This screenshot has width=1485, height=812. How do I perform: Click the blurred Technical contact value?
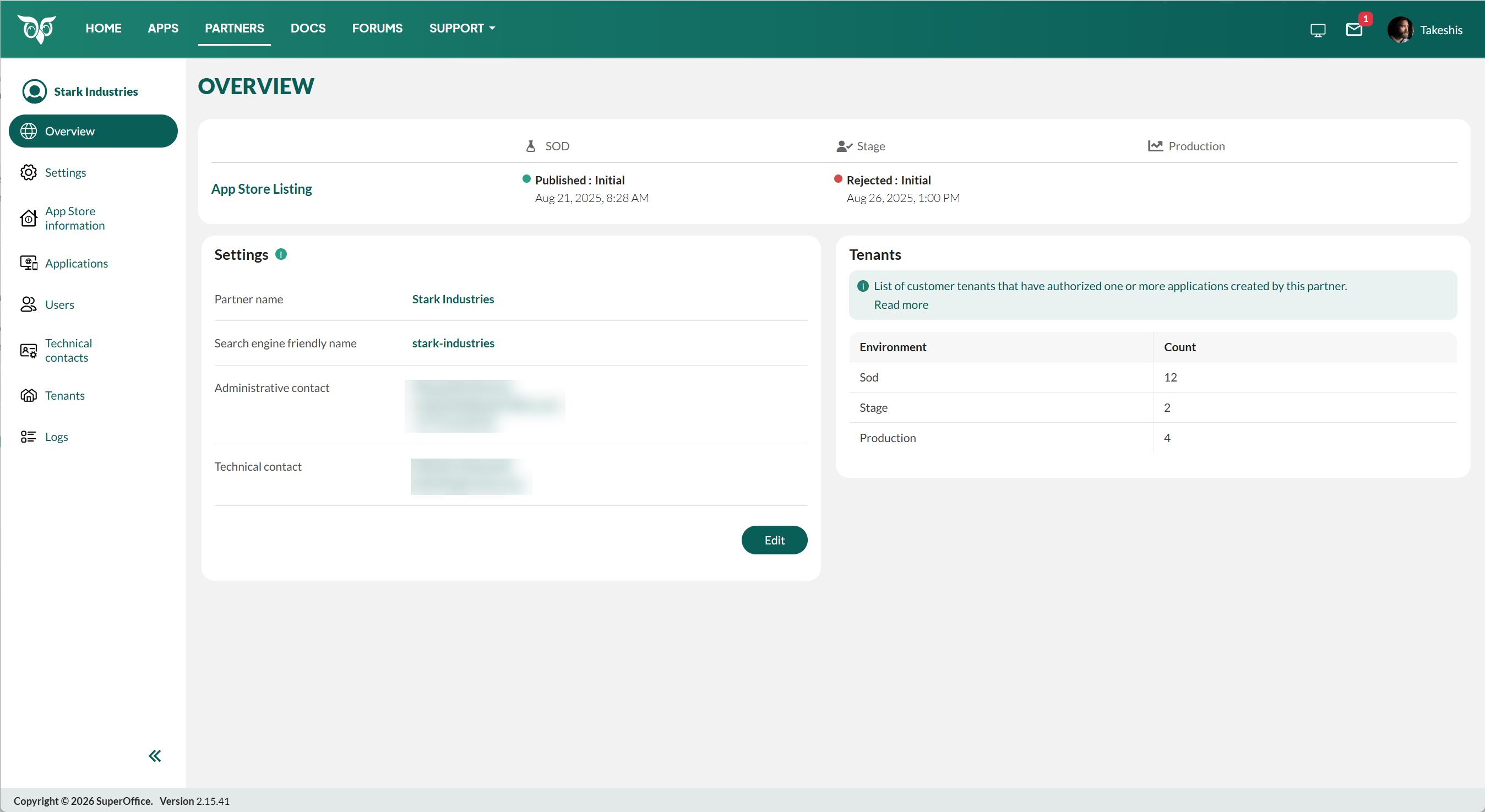471,477
